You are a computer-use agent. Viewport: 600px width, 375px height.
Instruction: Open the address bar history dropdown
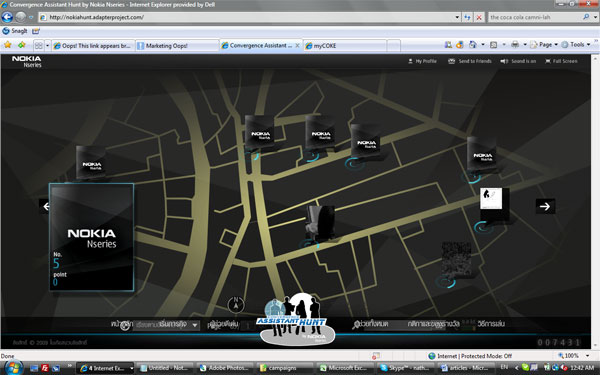(x=457, y=17)
